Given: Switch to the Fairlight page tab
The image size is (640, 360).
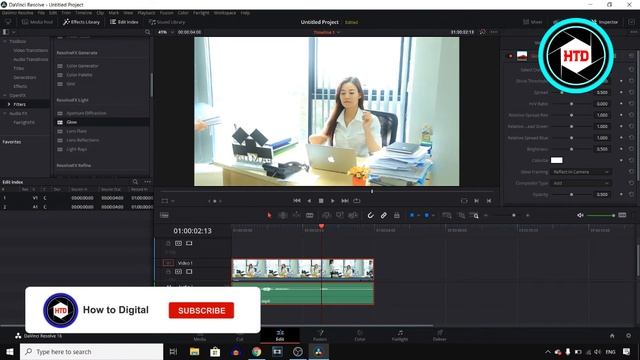Looking at the screenshot, I should click(400, 336).
